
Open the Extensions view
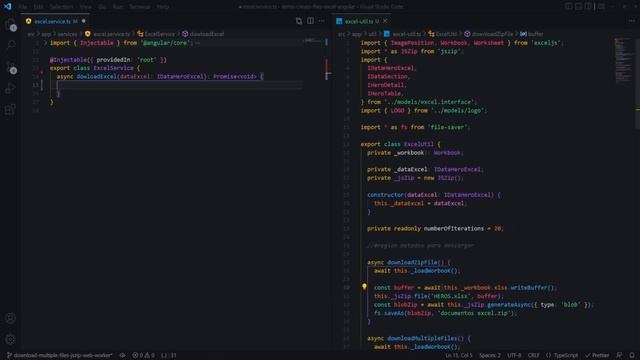11,109
